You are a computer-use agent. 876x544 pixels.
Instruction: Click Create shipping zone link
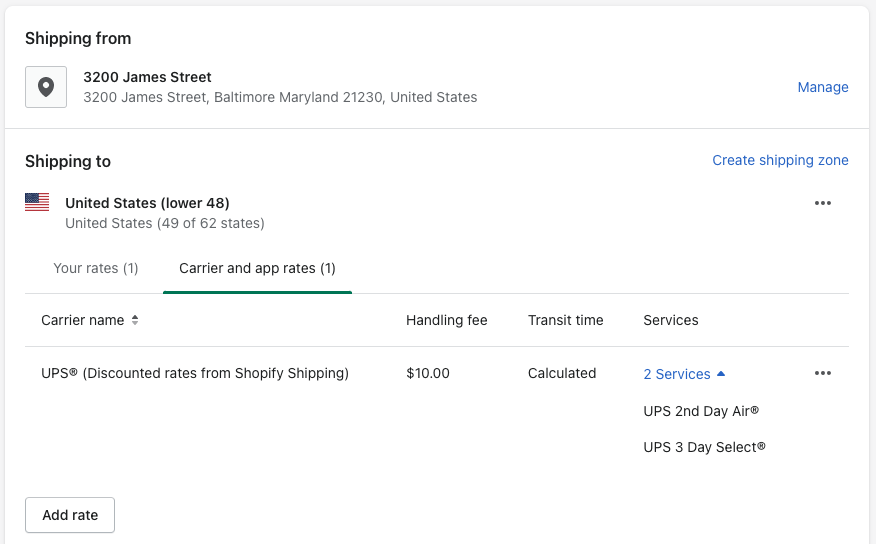(780, 160)
